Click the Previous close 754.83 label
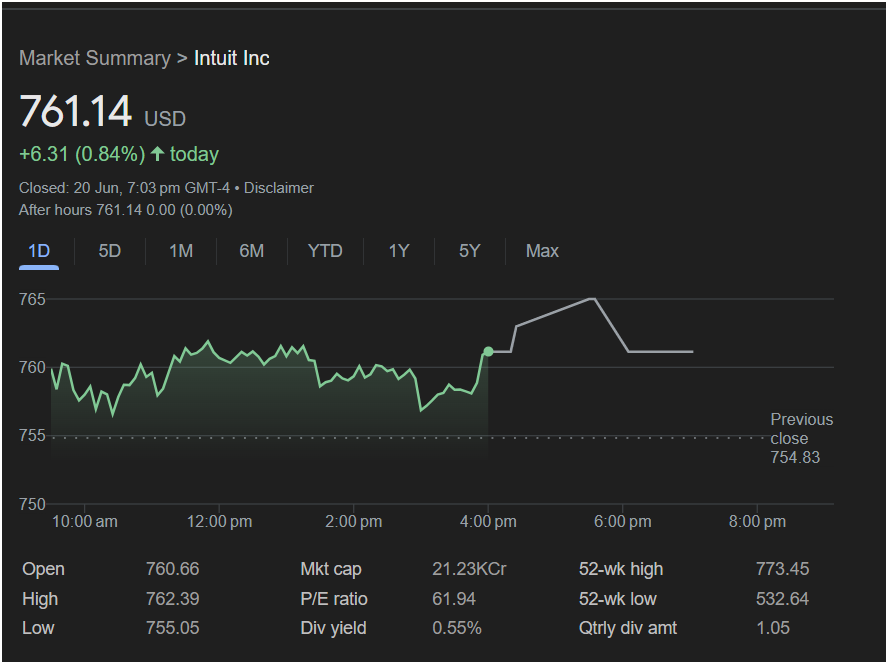 pos(801,439)
